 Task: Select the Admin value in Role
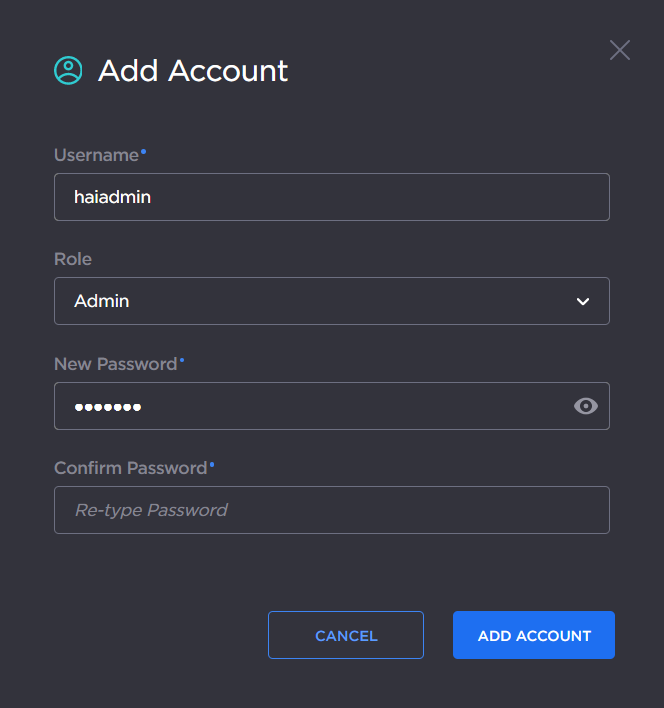coord(102,301)
